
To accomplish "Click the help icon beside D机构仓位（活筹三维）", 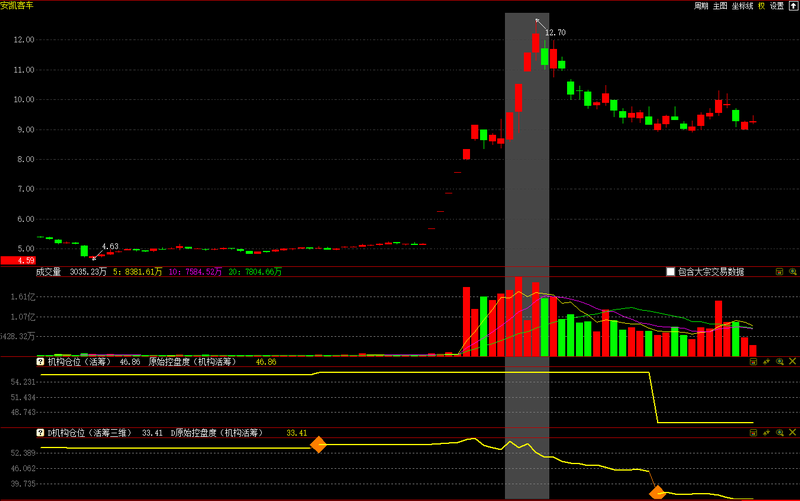I will click(x=40, y=433).
